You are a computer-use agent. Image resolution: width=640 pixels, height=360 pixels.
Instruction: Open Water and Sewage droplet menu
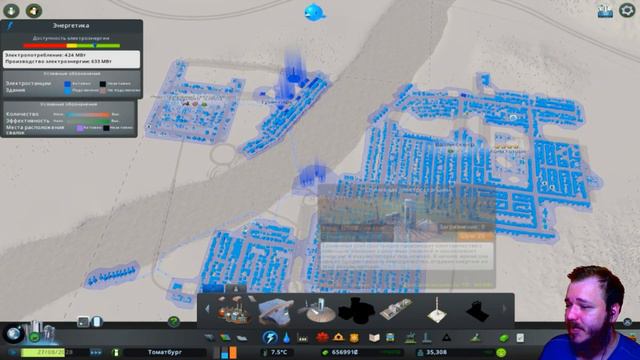click(x=287, y=338)
